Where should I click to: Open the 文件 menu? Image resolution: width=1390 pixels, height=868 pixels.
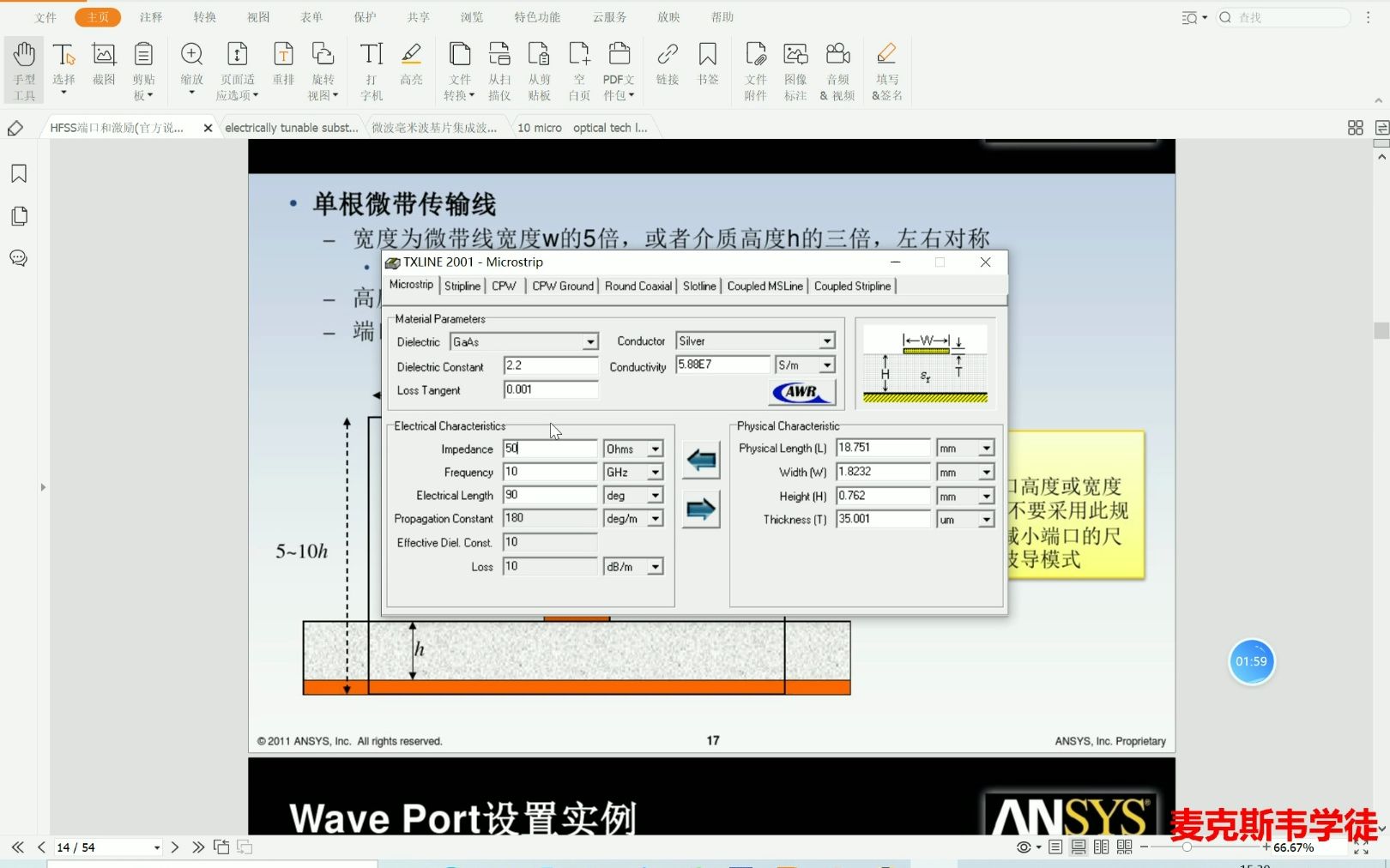point(45,17)
